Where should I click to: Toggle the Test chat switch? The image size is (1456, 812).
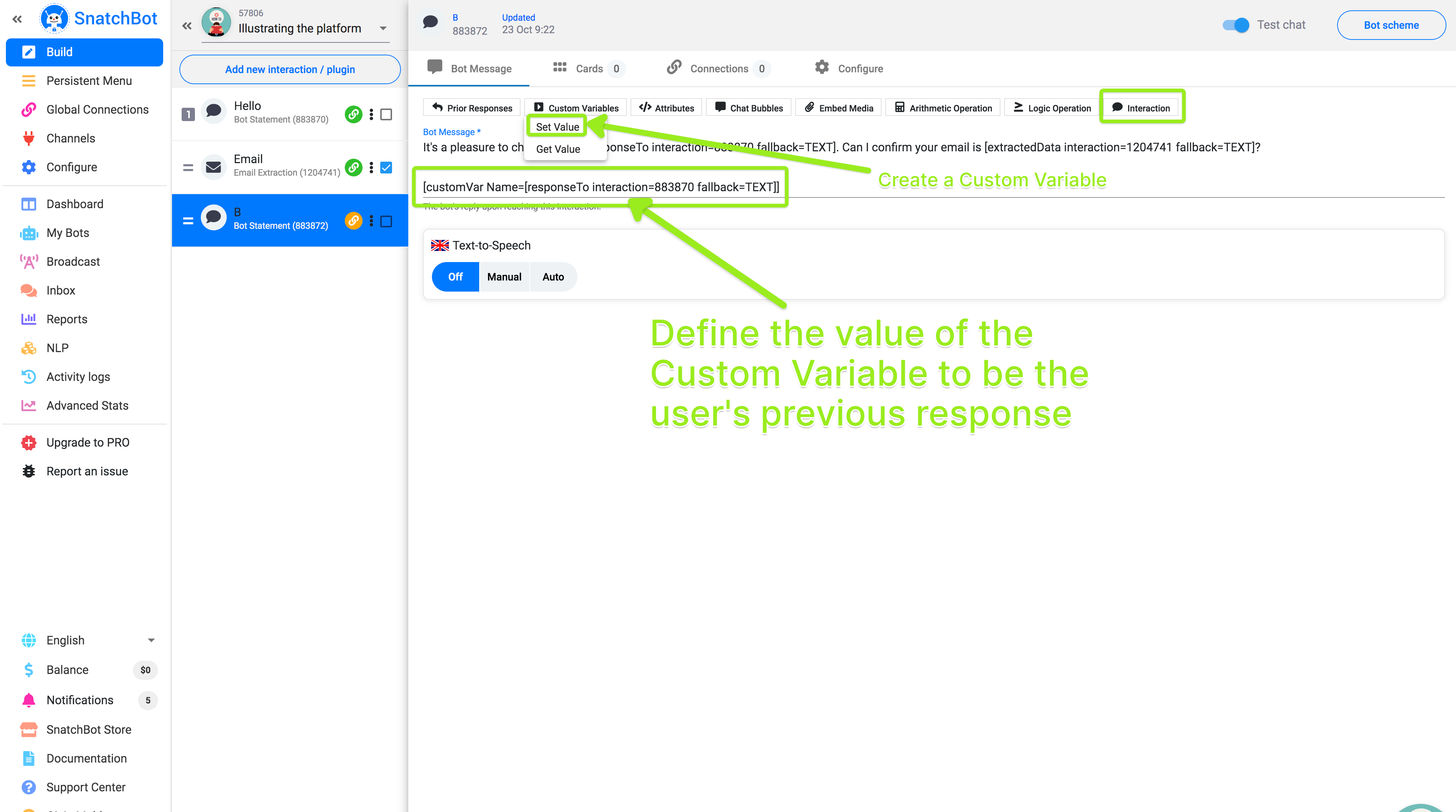1236,25
